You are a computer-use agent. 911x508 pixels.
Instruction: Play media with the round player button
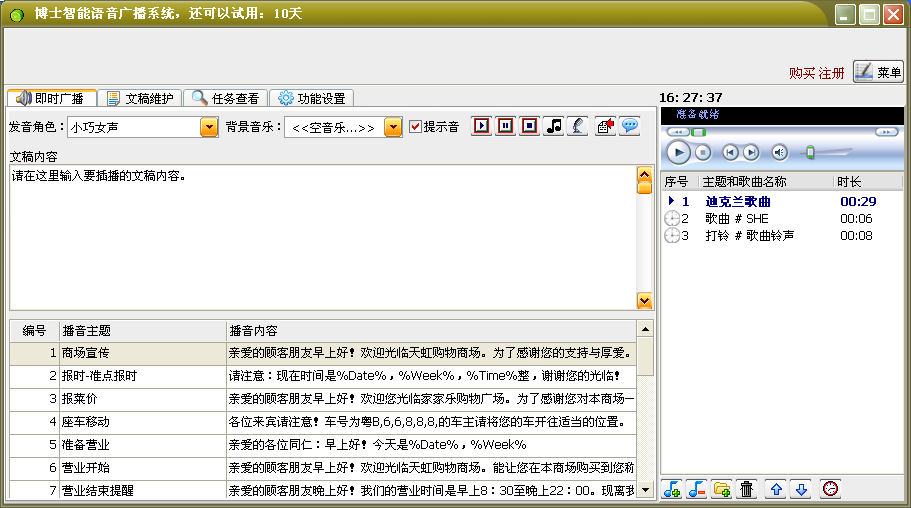pos(678,153)
